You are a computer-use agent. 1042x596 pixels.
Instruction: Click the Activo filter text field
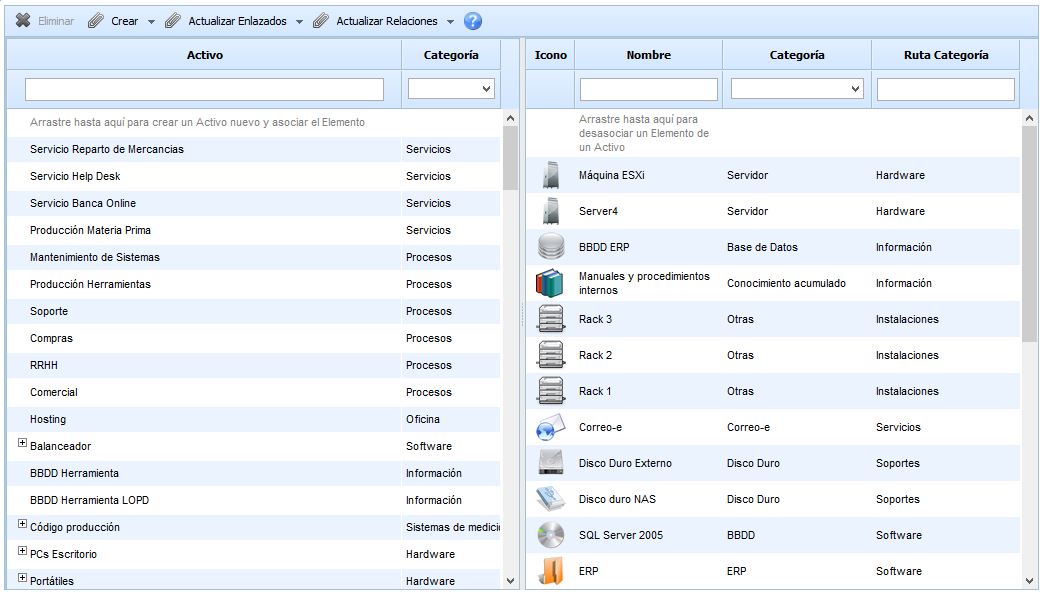(204, 89)
